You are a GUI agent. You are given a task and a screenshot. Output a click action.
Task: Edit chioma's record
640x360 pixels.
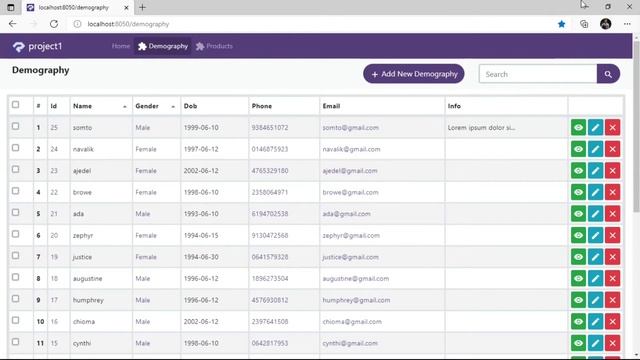[596, 322]
